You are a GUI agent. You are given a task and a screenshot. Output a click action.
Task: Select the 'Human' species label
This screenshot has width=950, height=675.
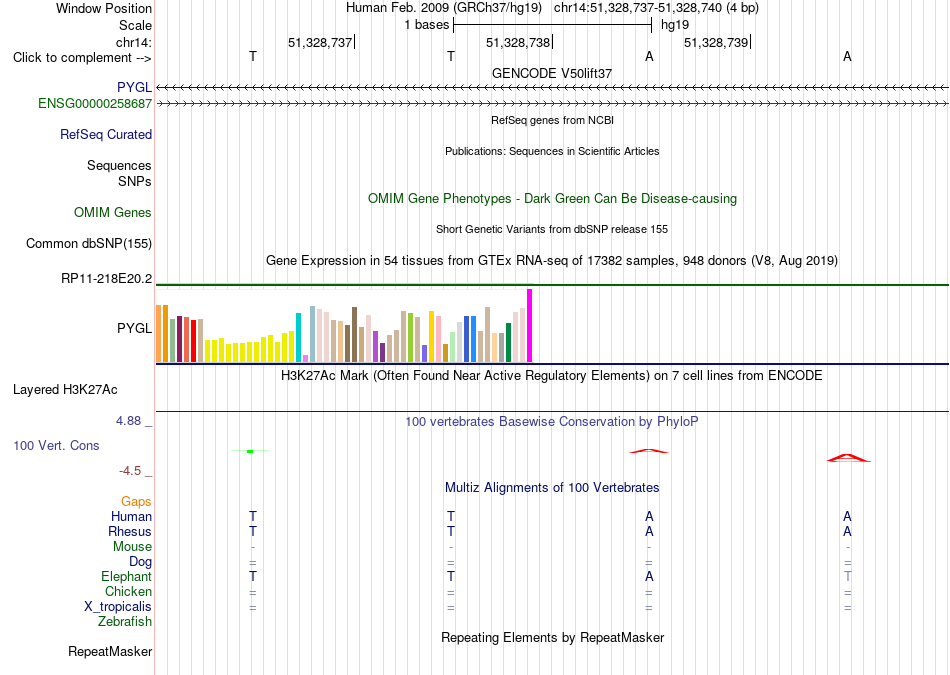(131, 516)
